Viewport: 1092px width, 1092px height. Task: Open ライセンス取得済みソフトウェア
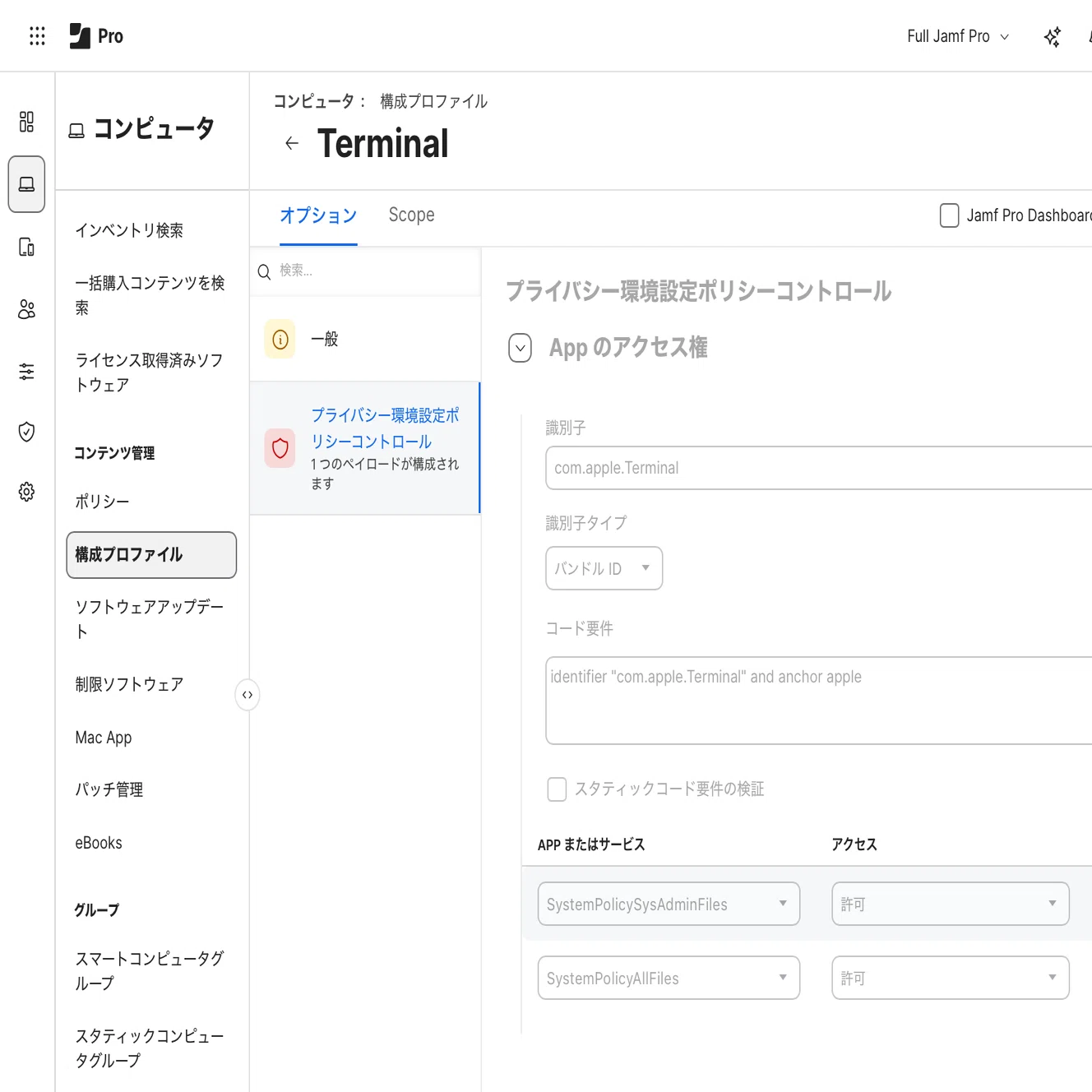[150, 372]
